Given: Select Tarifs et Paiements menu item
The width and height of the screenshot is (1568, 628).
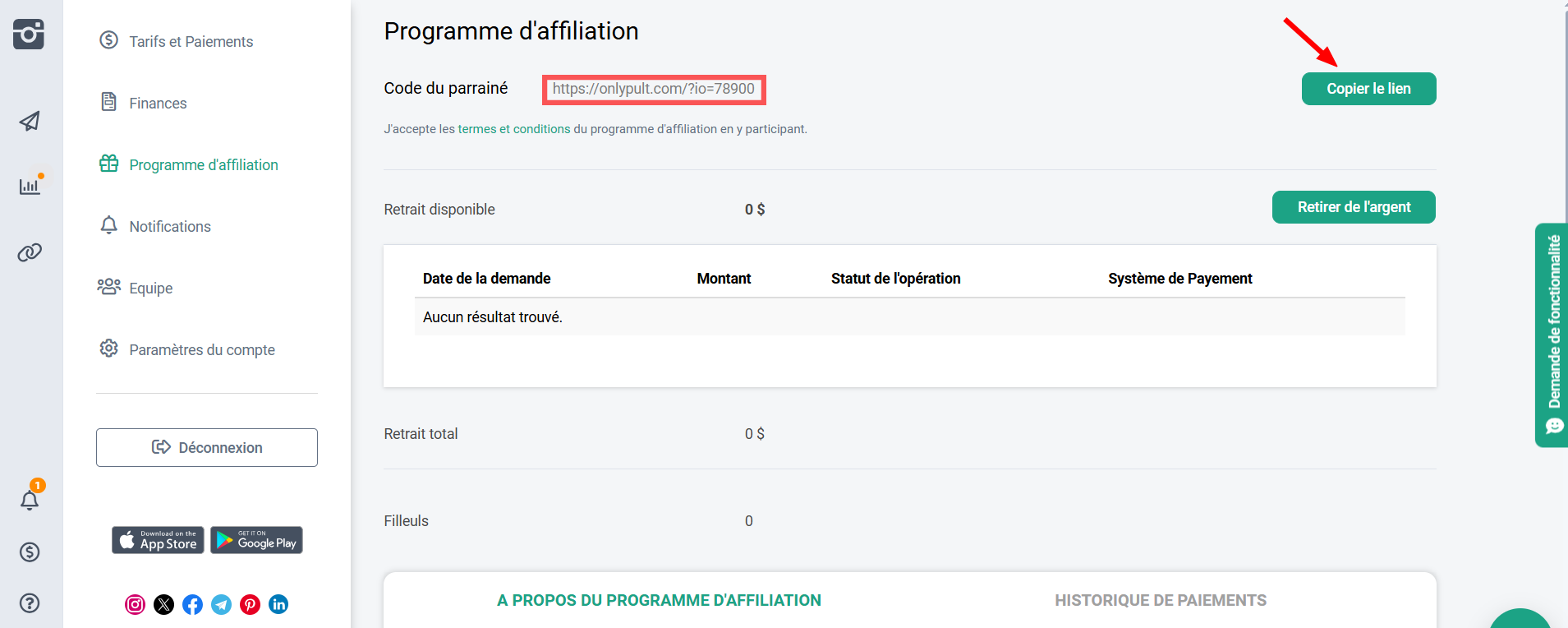Looking at the screenshot, I should [191, 42].
